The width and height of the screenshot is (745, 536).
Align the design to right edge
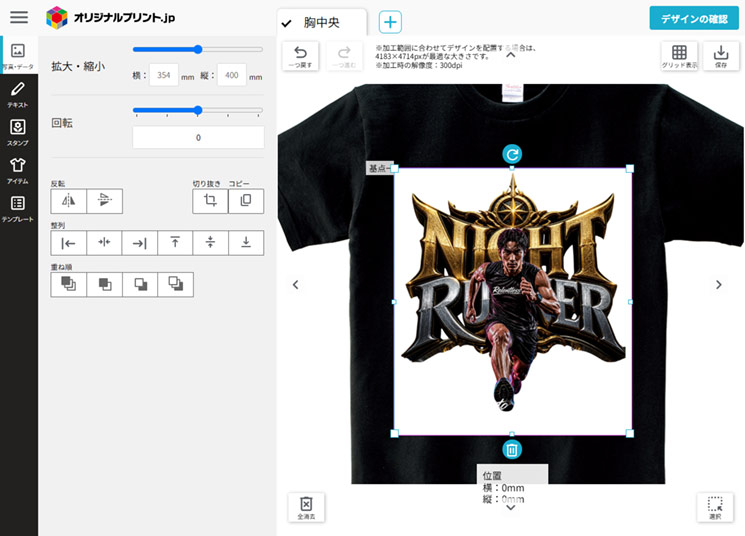tap(140, 243)
